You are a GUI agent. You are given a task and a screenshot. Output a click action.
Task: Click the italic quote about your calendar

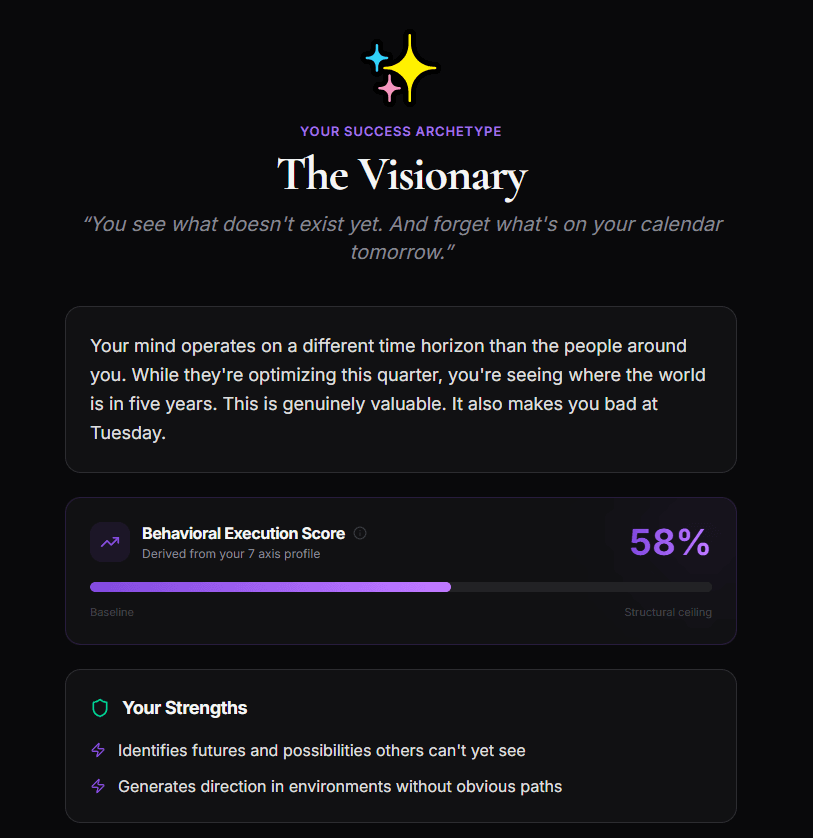[402, 238]
